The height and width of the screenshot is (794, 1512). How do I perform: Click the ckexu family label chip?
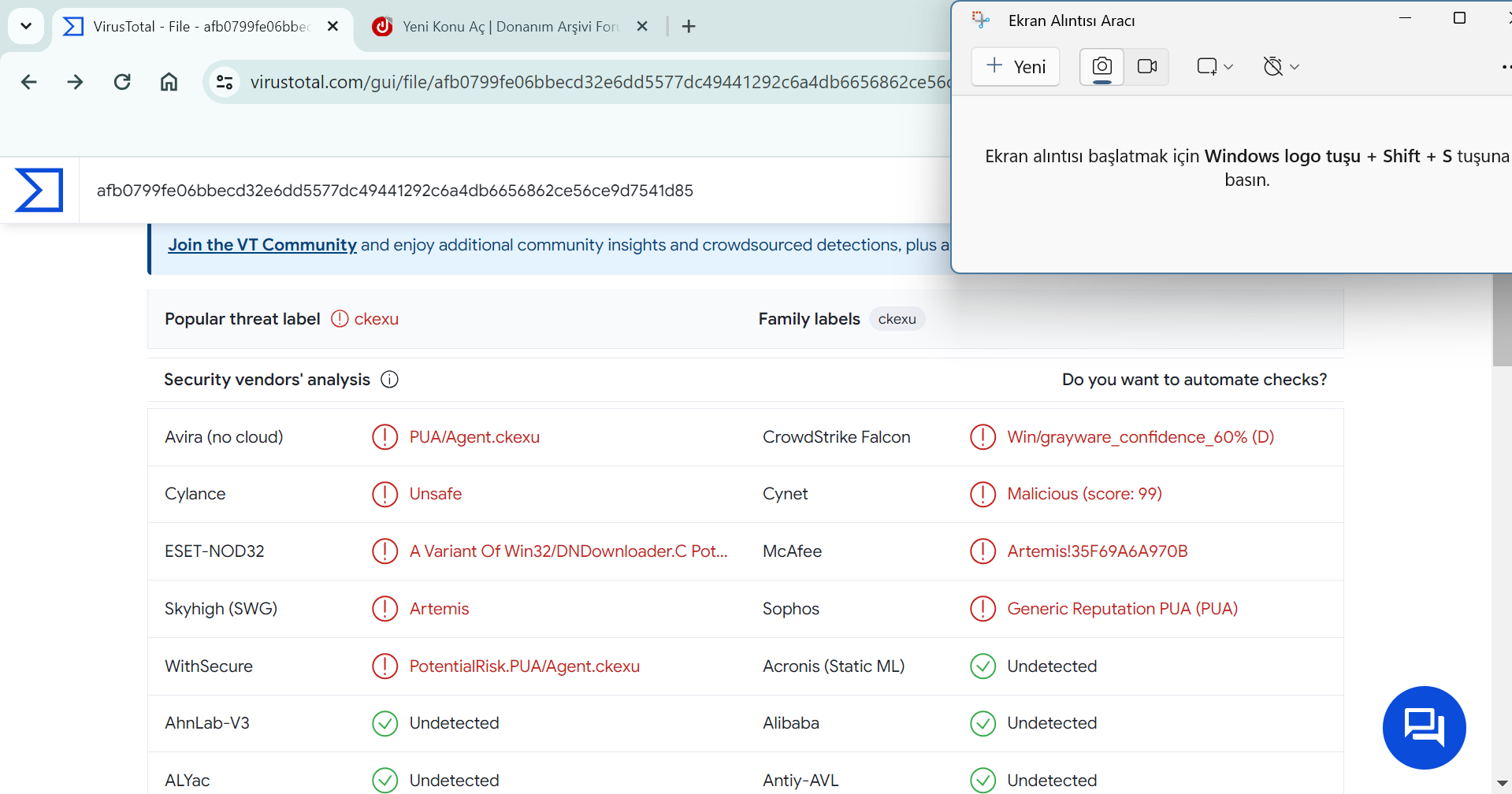[897, 319]
